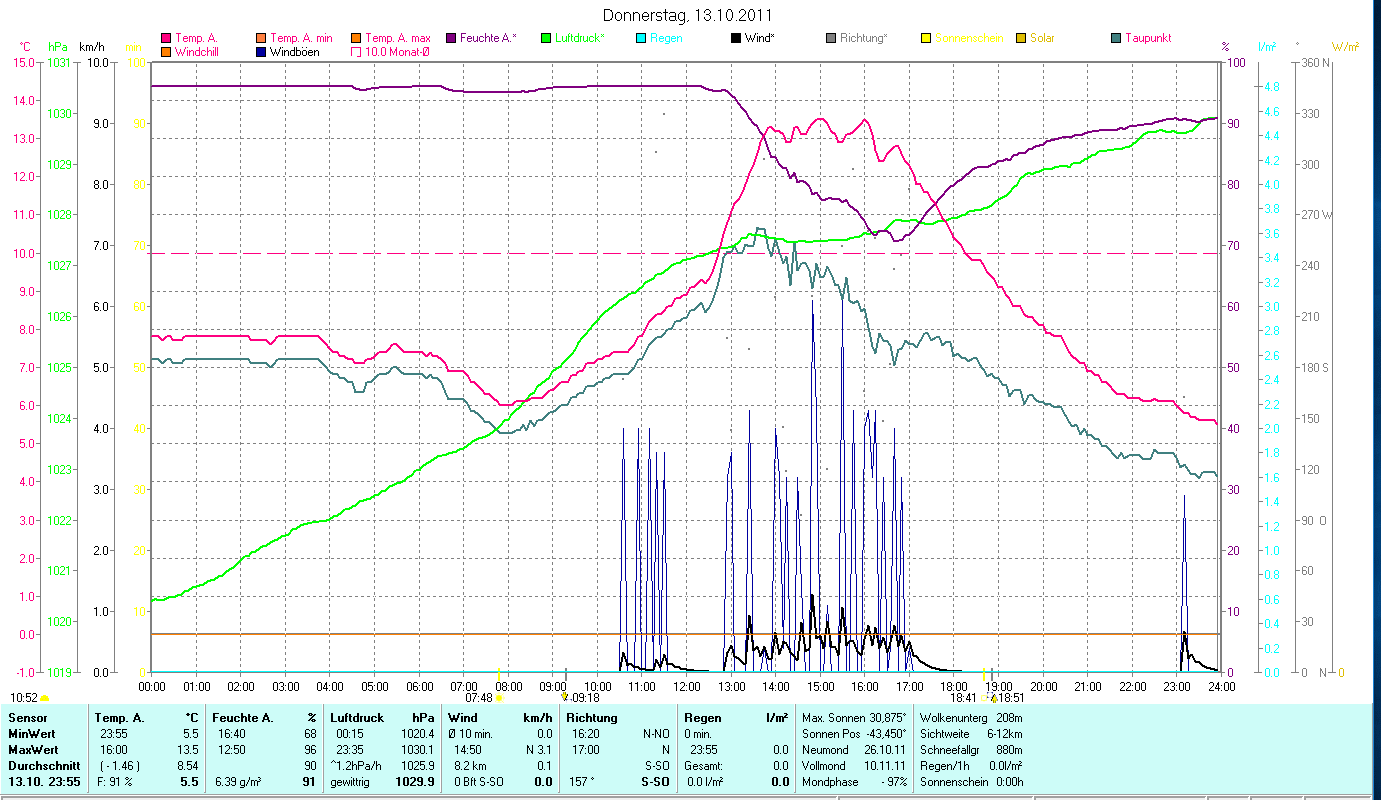Screen dimensions: 1381x800
Task: Toggle the 10.0 Monat-Ø checkbox
Action: point(355,52)
